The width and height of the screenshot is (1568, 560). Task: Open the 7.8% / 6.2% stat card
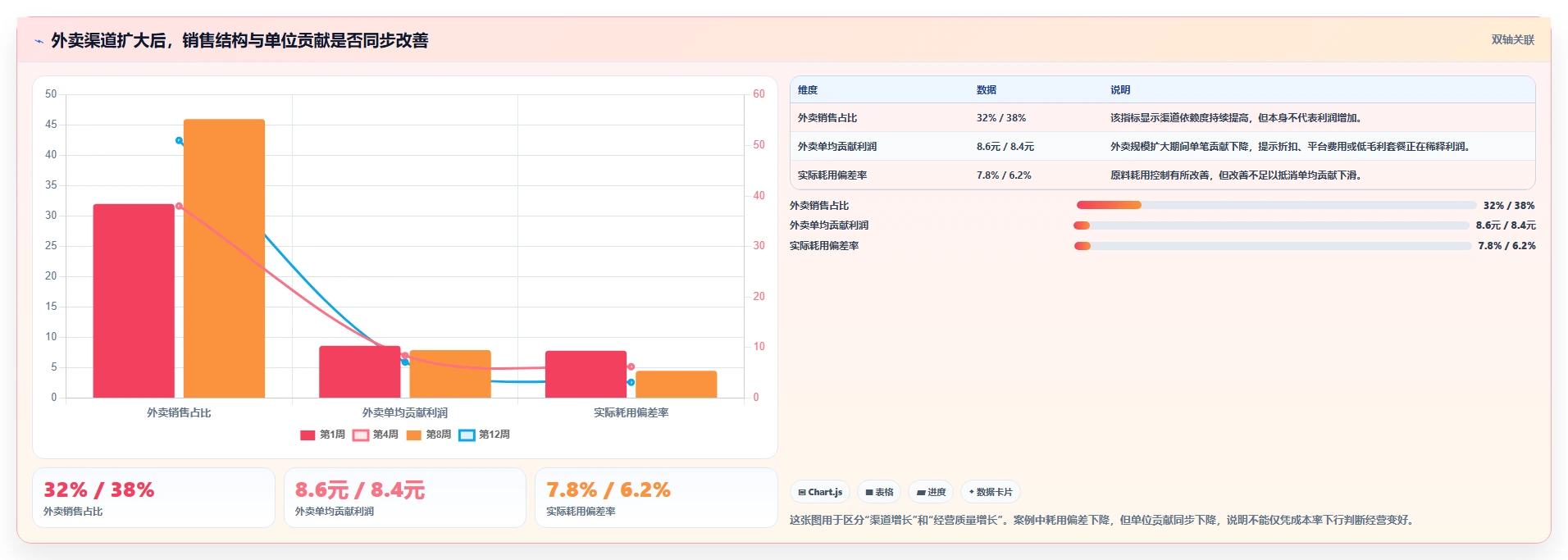pos(656,498)
